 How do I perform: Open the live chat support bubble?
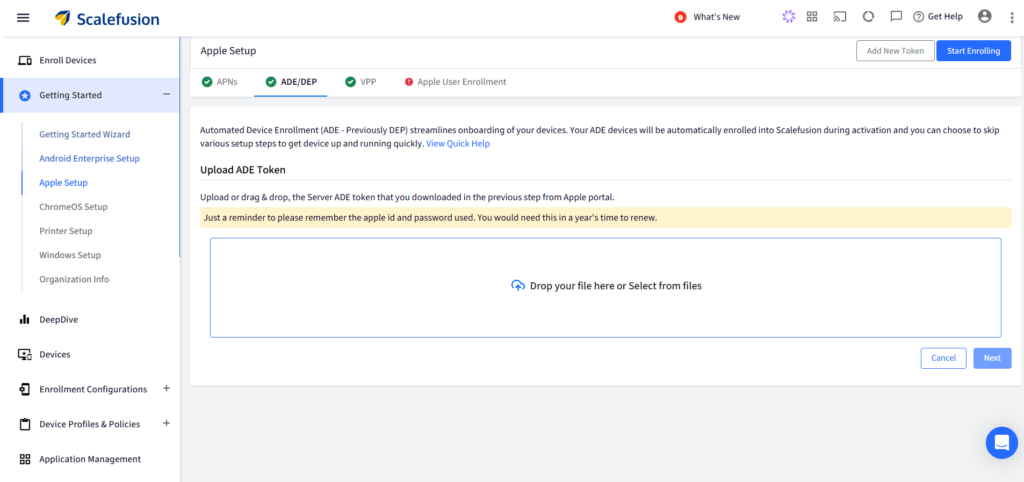(1002, 443)
